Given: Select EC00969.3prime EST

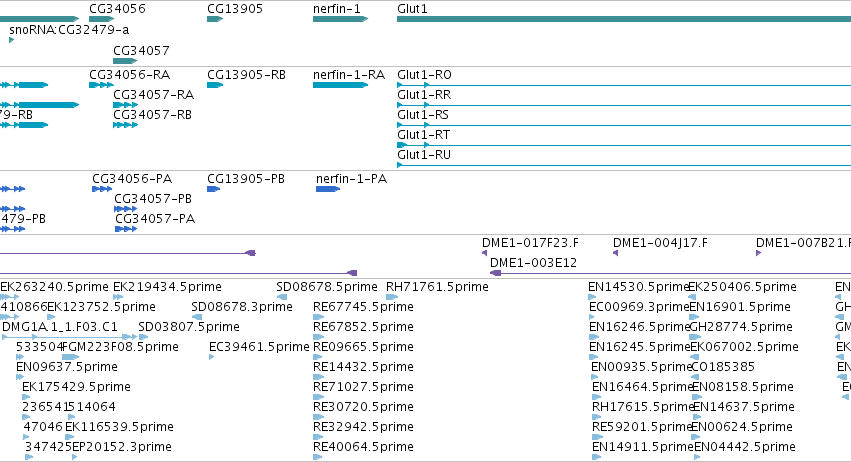Looking at the screenshot, I should 639,307.
